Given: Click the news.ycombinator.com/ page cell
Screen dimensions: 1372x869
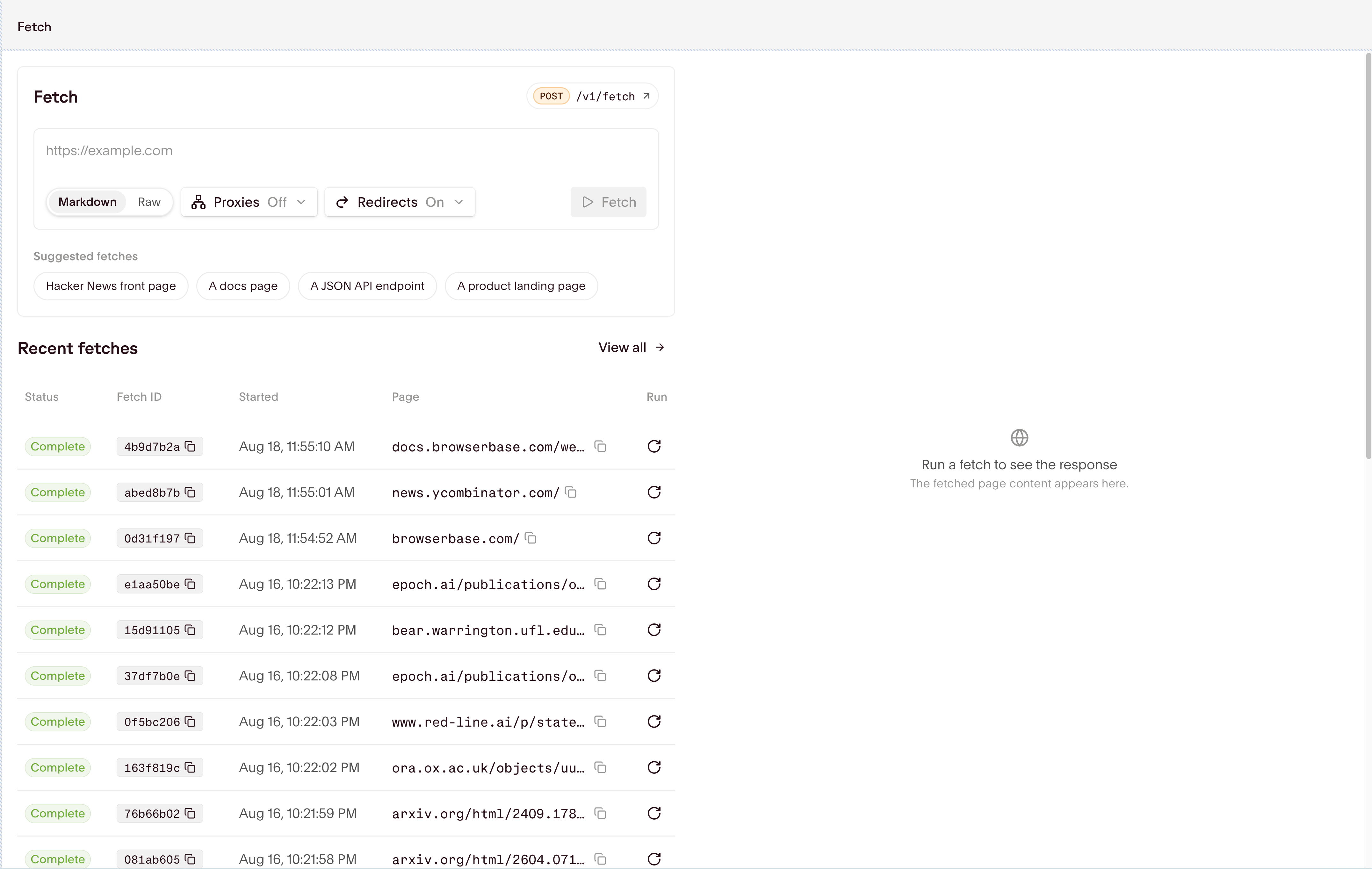Looking at the screenshot, I should (476, 493).
